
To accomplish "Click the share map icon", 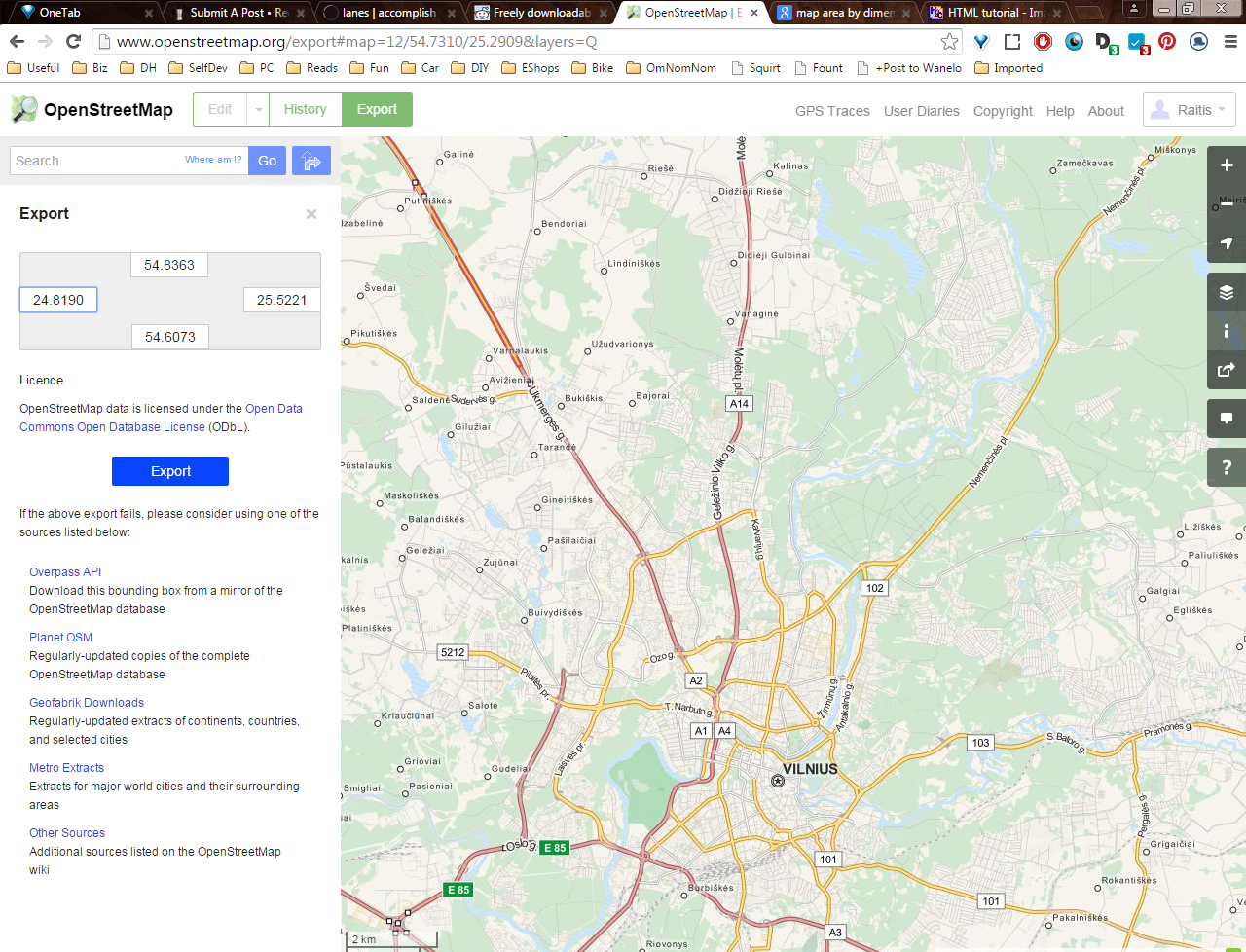I will tap(1227, 370).
